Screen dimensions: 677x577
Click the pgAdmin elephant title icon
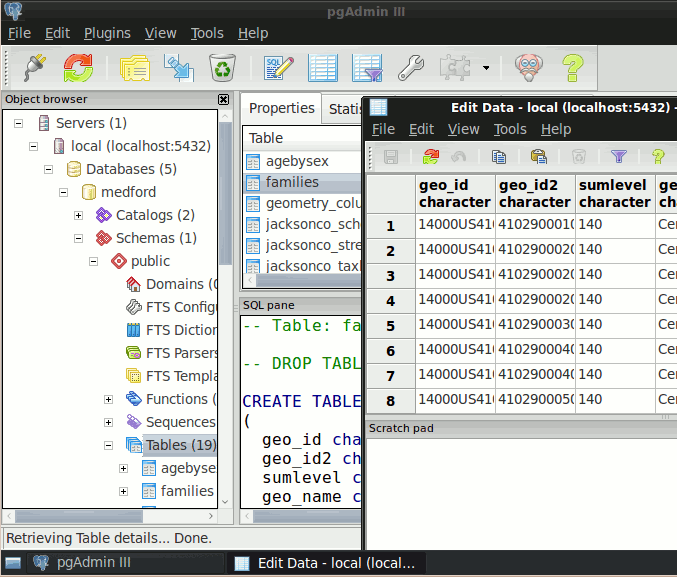(x=13, y=11)
